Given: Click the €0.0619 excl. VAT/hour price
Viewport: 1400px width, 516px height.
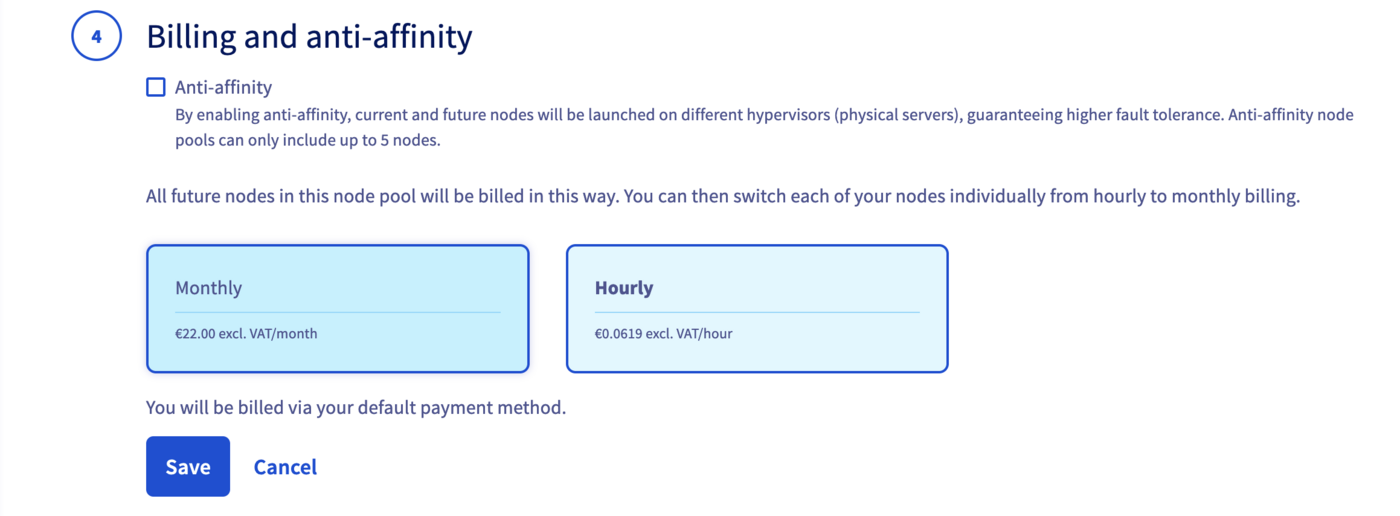Looking at the screenshot, I should click(663, 333).
